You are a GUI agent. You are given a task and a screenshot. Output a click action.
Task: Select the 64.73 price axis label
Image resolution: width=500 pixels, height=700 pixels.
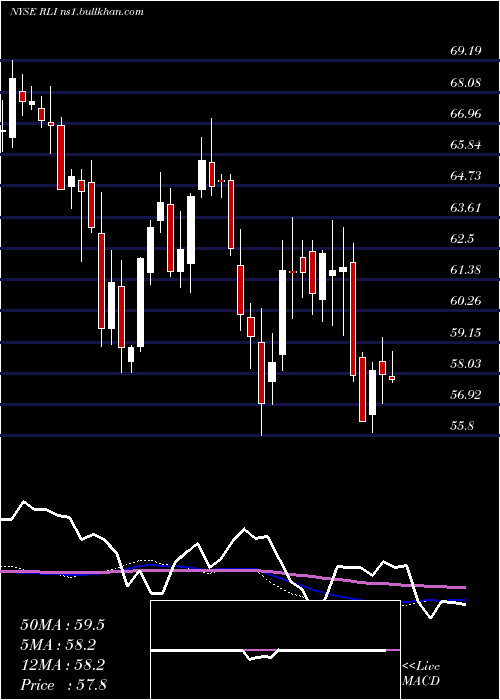point(466,176)
